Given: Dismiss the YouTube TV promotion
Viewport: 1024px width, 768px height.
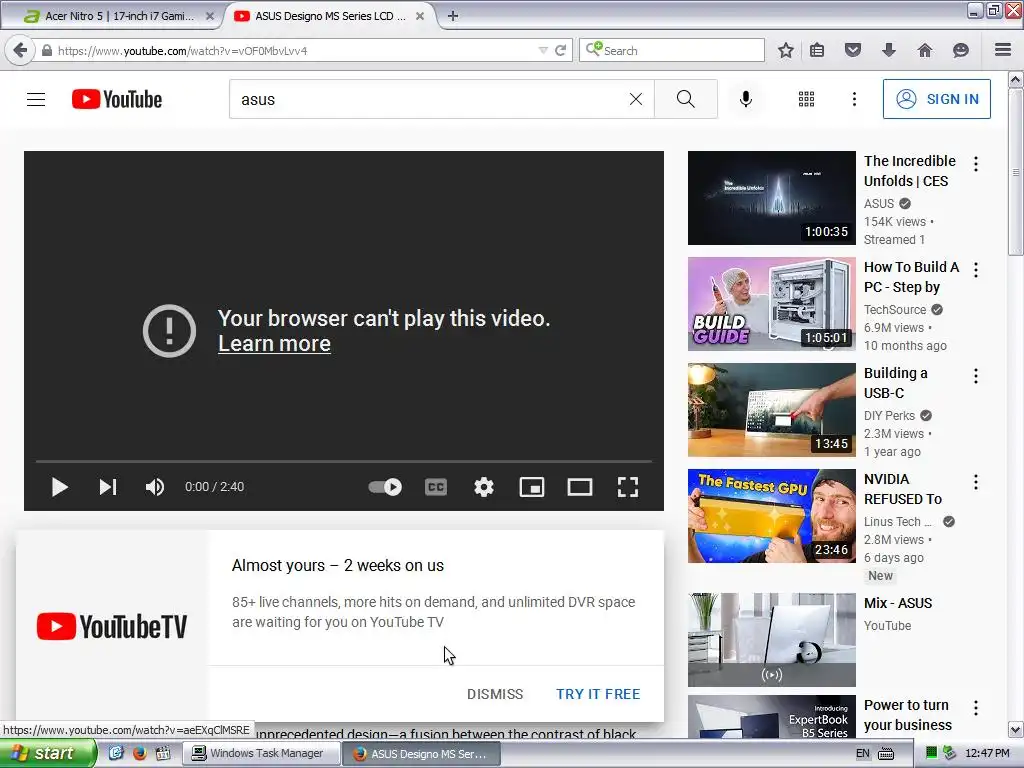Looking at the screenshot, I should tap(495, 694).
